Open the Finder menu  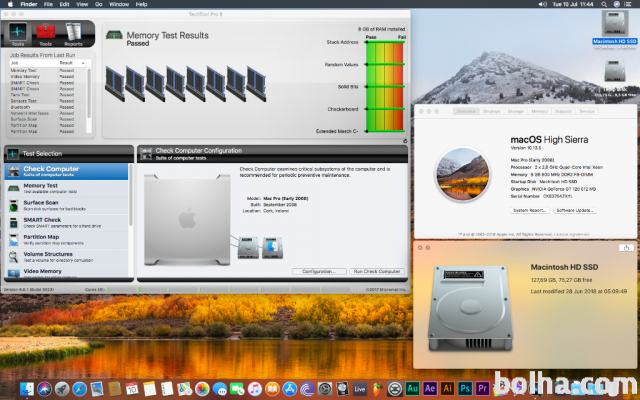point(29,4)
